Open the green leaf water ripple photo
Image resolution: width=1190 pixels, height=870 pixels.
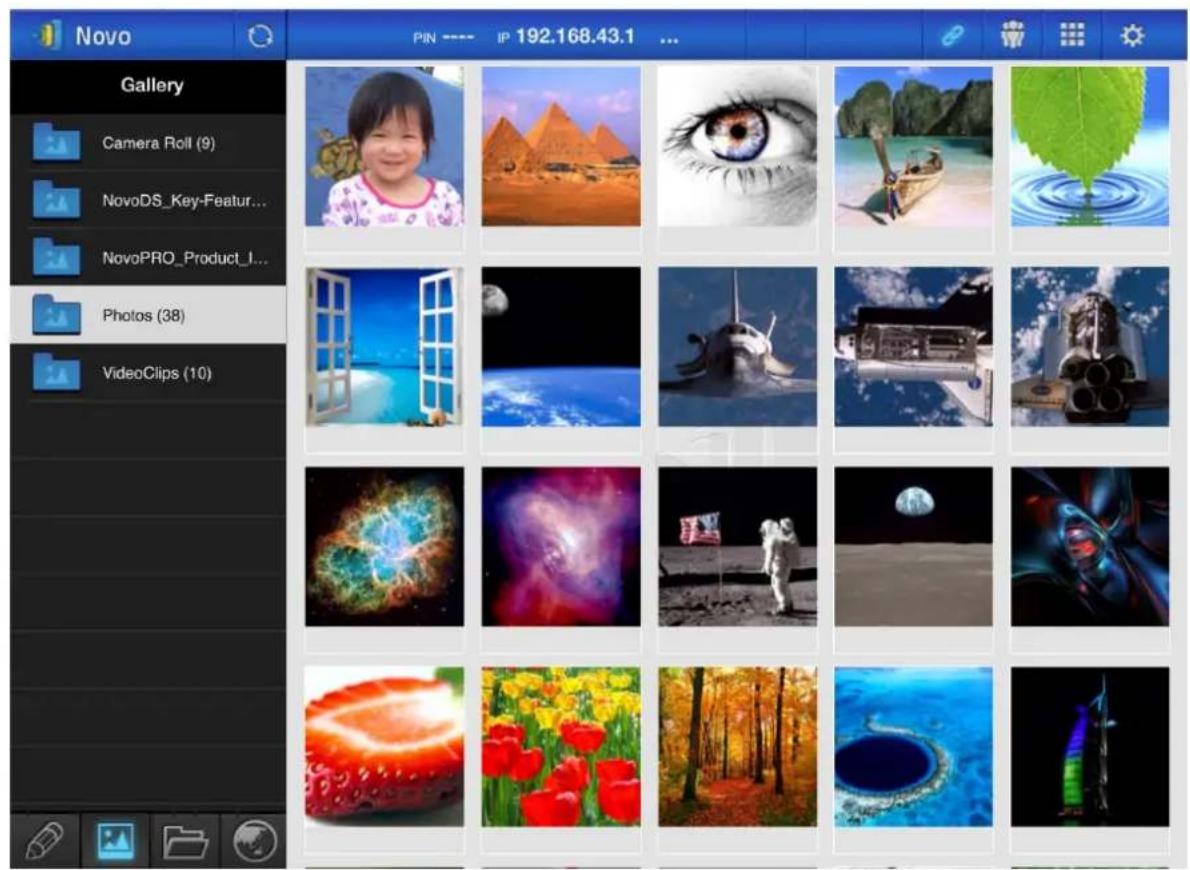click(x=1090, y=147)
